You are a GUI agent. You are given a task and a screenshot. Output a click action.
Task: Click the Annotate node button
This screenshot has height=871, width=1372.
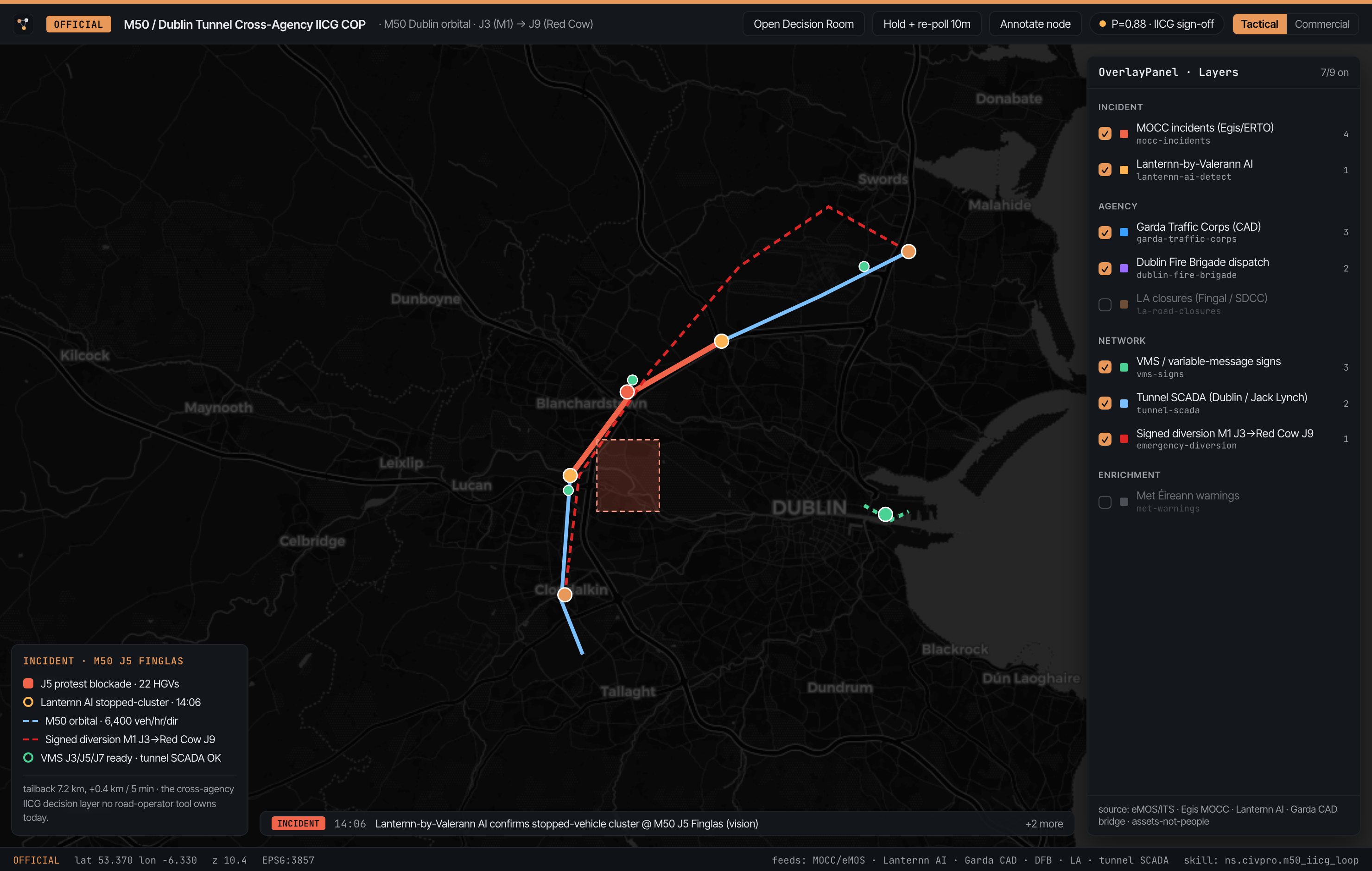[1035, 24]
